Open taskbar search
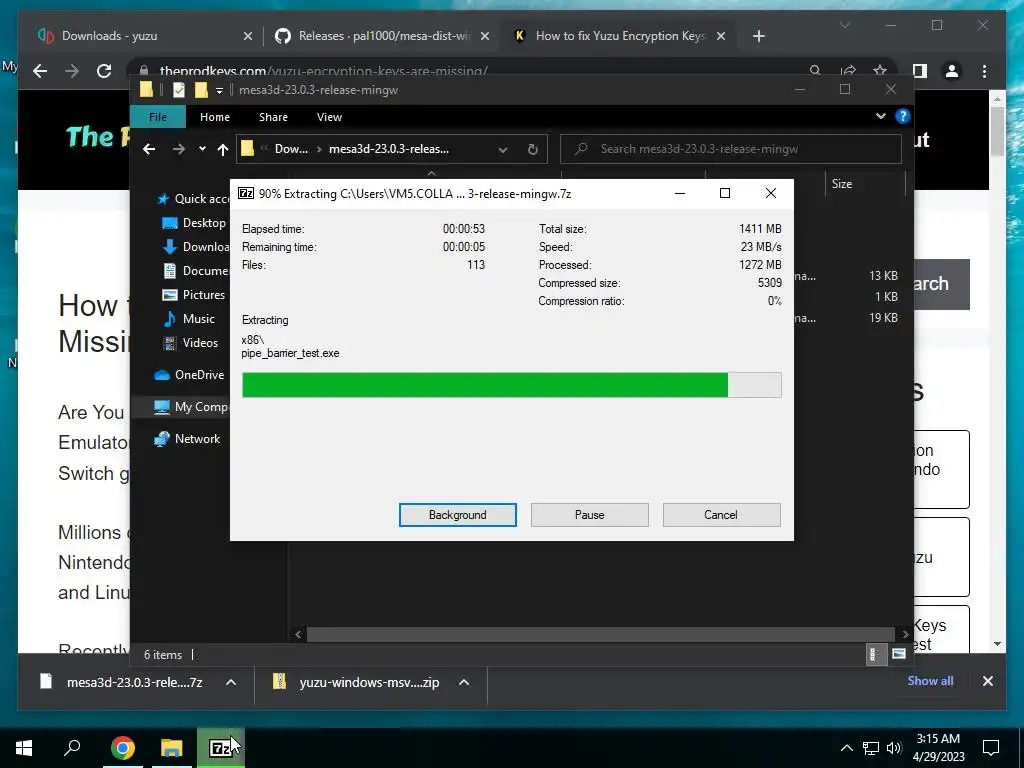 [72, 748]
